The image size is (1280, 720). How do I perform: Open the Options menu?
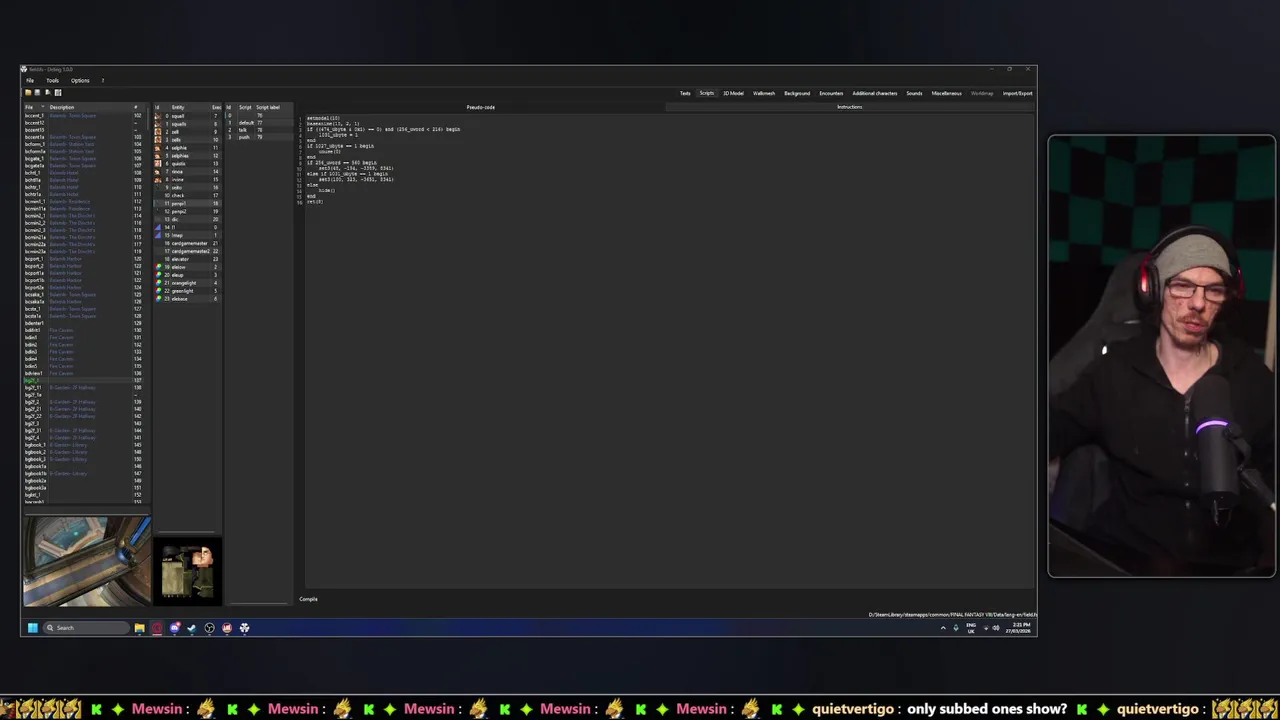[x=80, y=80]
